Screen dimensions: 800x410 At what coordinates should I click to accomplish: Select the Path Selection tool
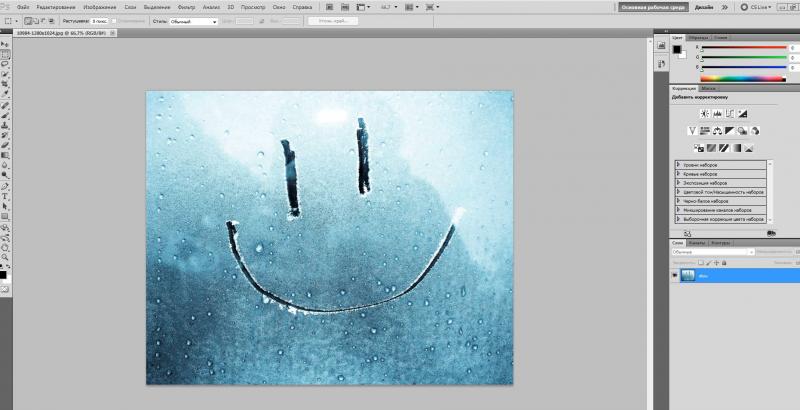click(x=5, y=206)
